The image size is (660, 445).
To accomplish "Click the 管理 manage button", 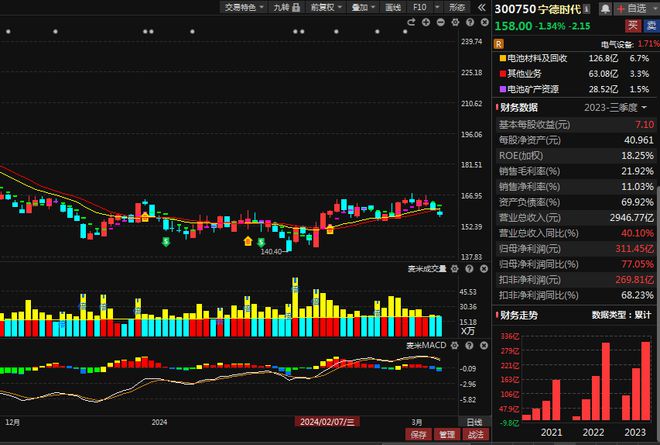I will pyautogui.click(x=447, y=434).
